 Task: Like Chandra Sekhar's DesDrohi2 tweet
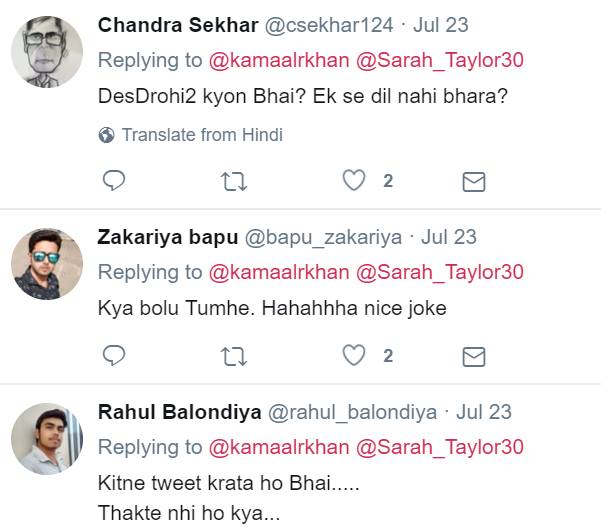coord(354,181)
